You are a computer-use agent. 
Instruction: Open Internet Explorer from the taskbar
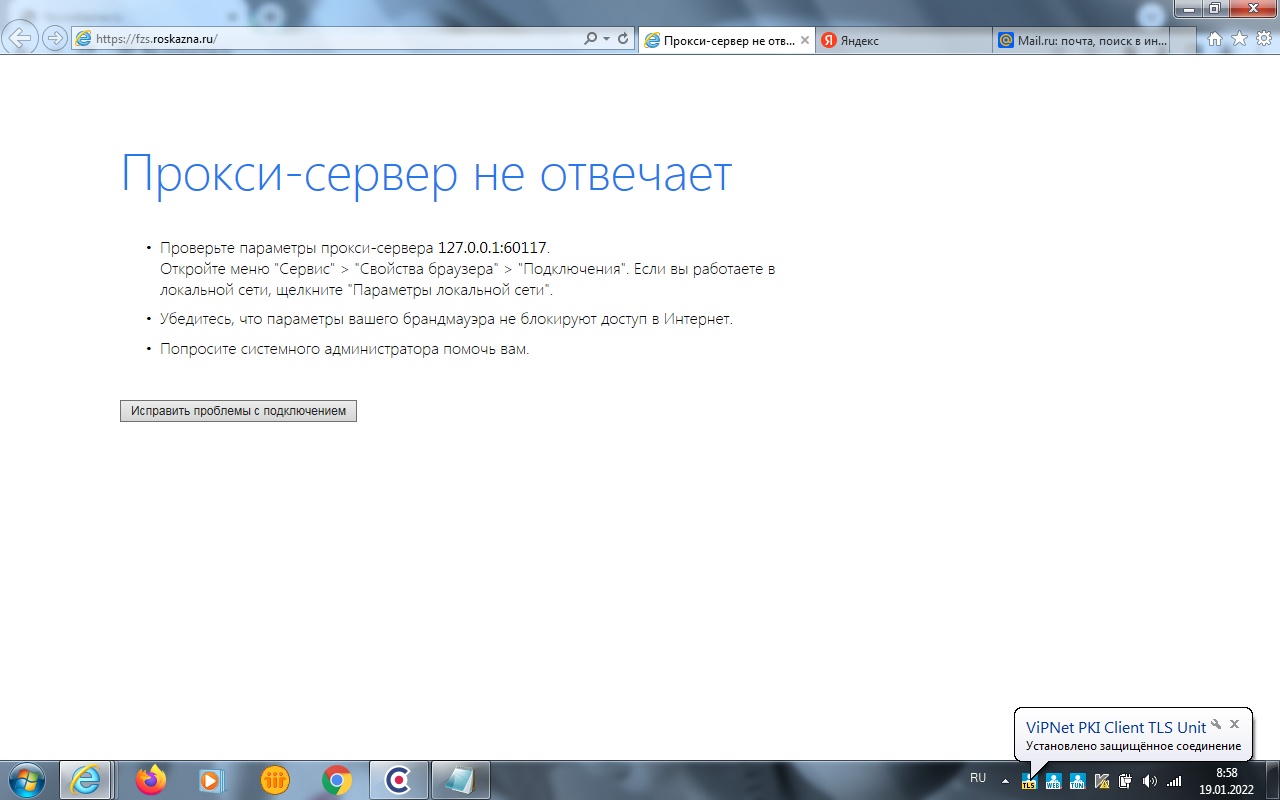click(85, 780)
